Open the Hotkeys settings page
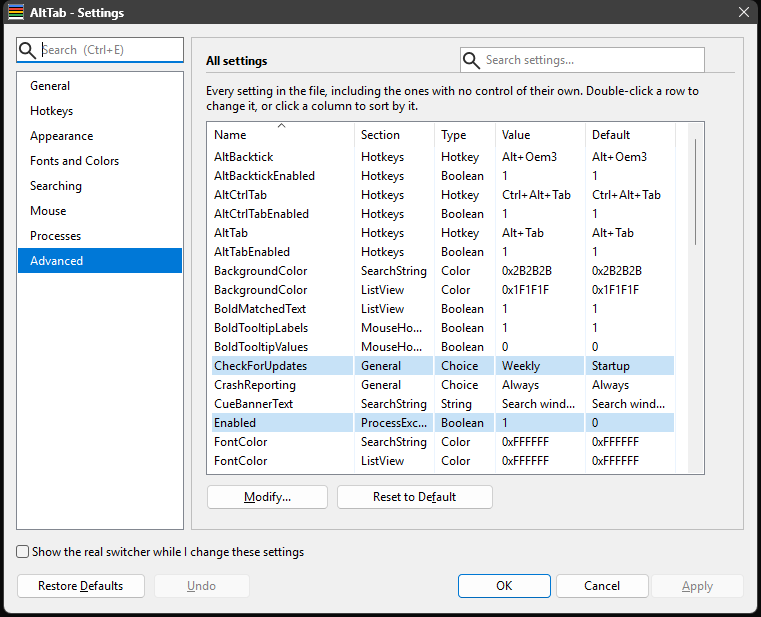The height and width of the screenshot is (617, 761). point(100,111)
